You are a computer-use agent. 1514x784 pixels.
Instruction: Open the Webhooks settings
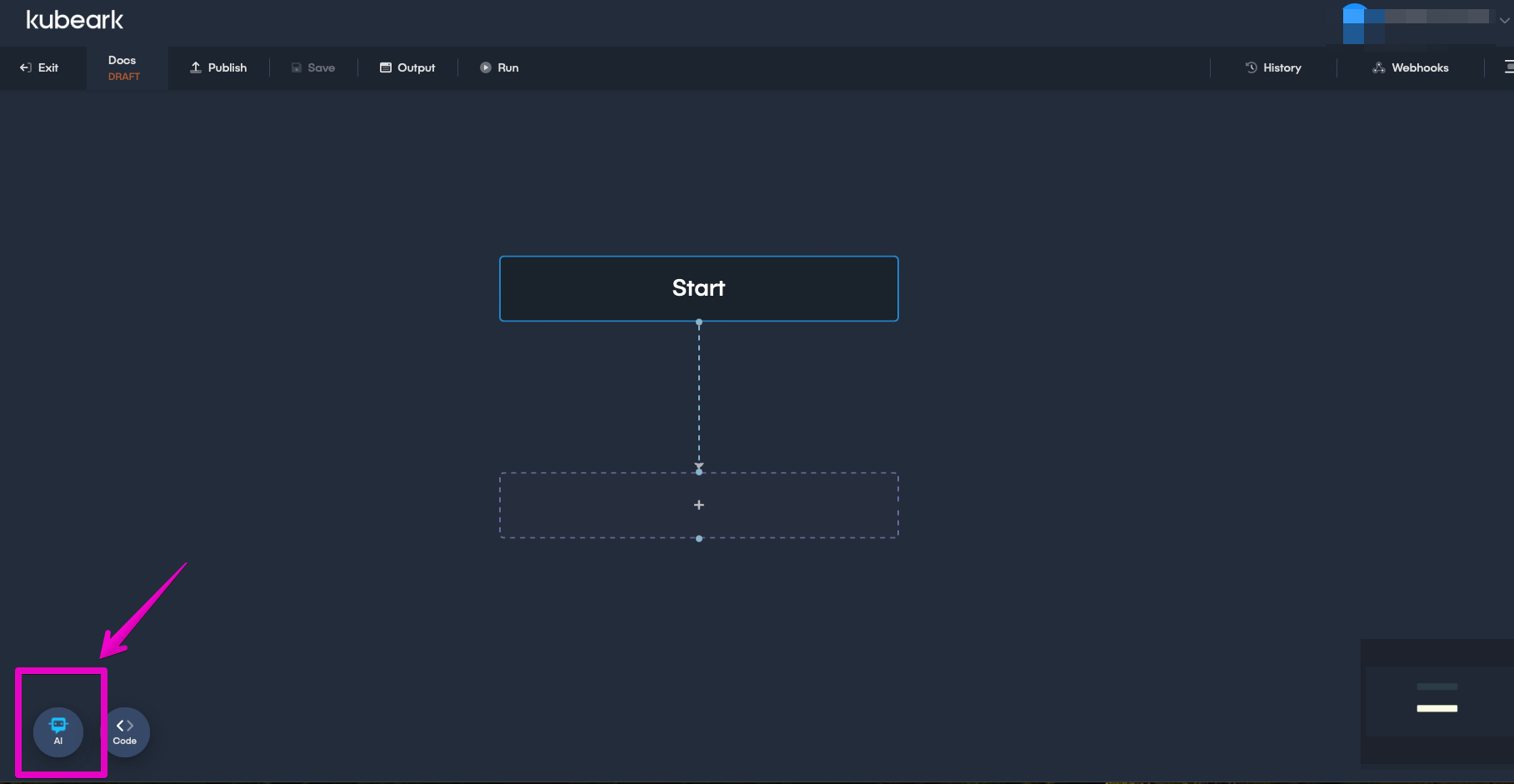(1411, 67)
